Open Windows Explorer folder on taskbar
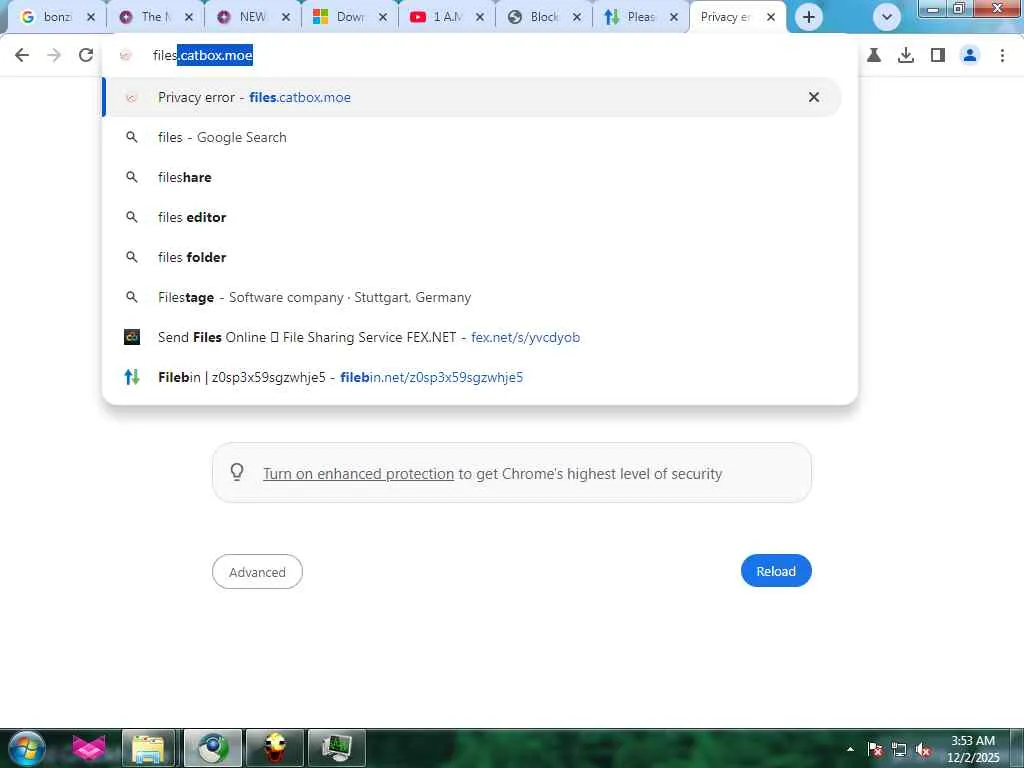Viewport: 1024px width, 768px height. pyautogui.click(x=148, y=748)
